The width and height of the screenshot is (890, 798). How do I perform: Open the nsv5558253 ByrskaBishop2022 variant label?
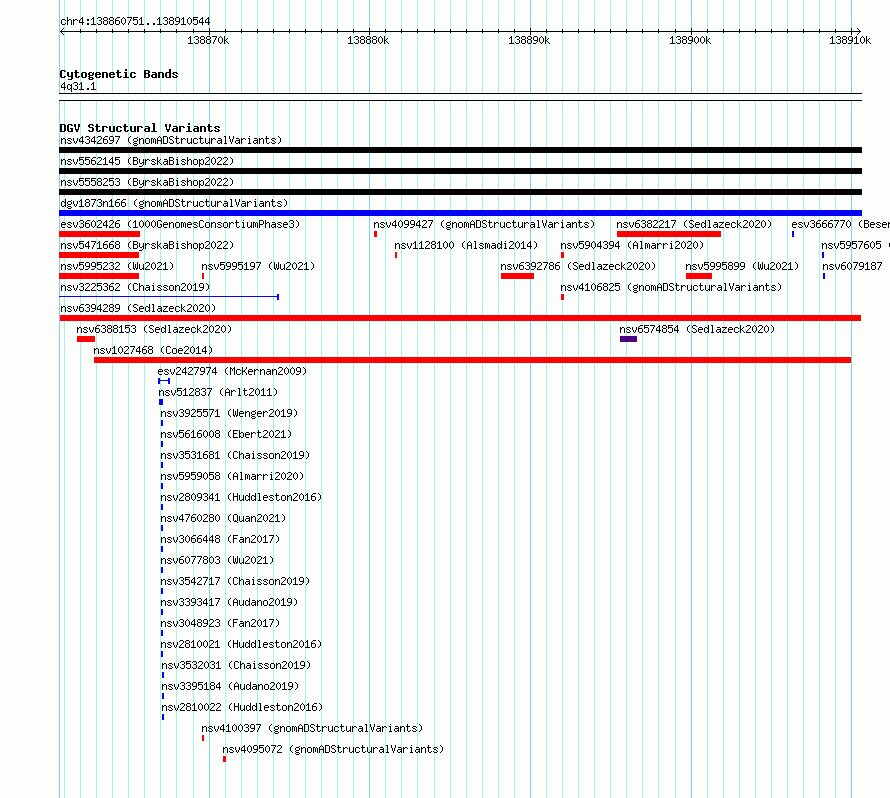click(147, 182)
